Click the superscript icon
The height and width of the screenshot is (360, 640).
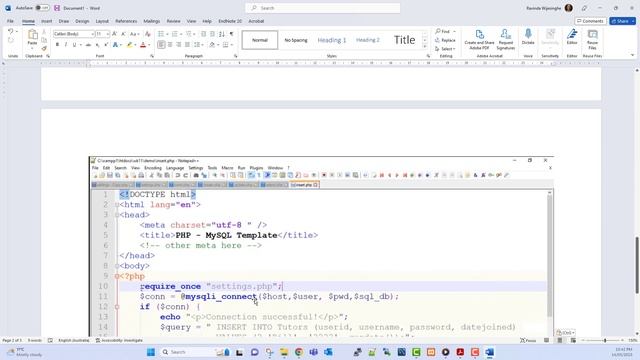pyautogui.click(x=106, y=45)
